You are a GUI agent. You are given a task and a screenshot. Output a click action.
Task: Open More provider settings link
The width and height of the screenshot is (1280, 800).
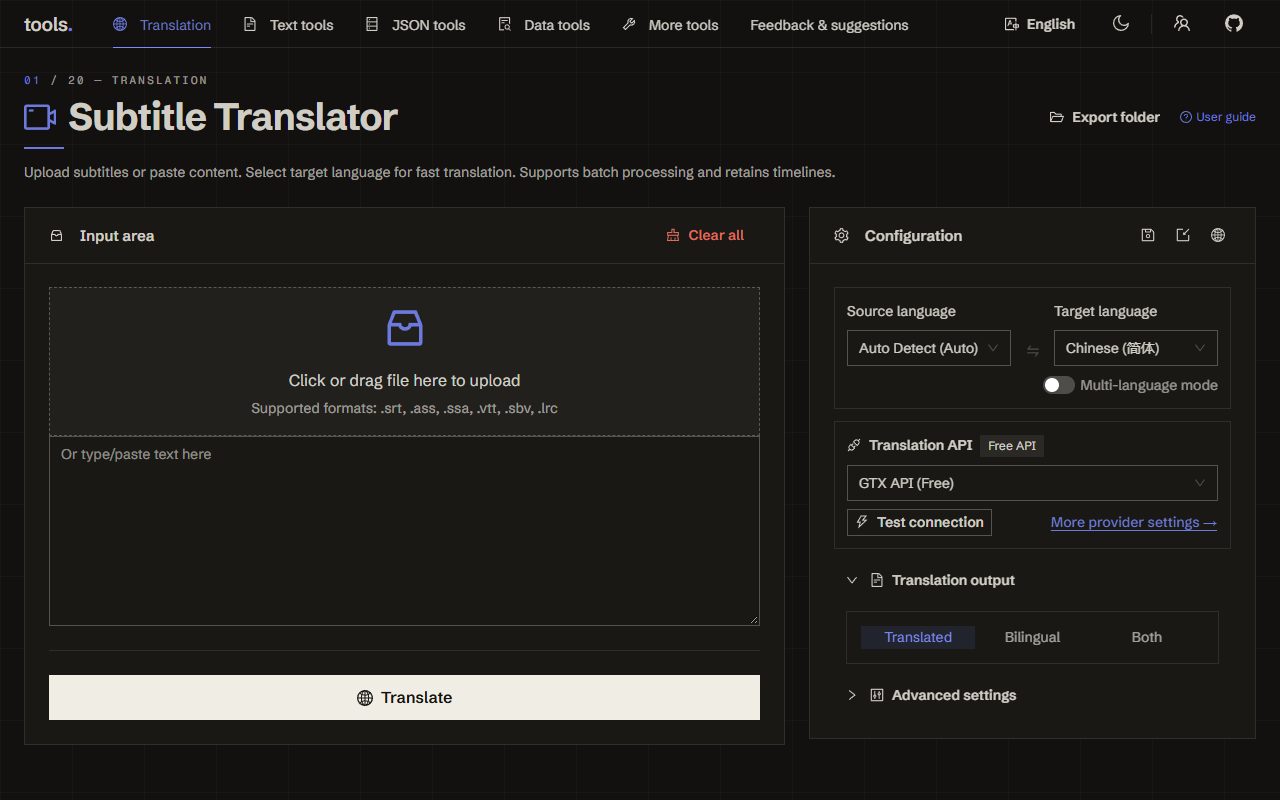pos(1134,522)
